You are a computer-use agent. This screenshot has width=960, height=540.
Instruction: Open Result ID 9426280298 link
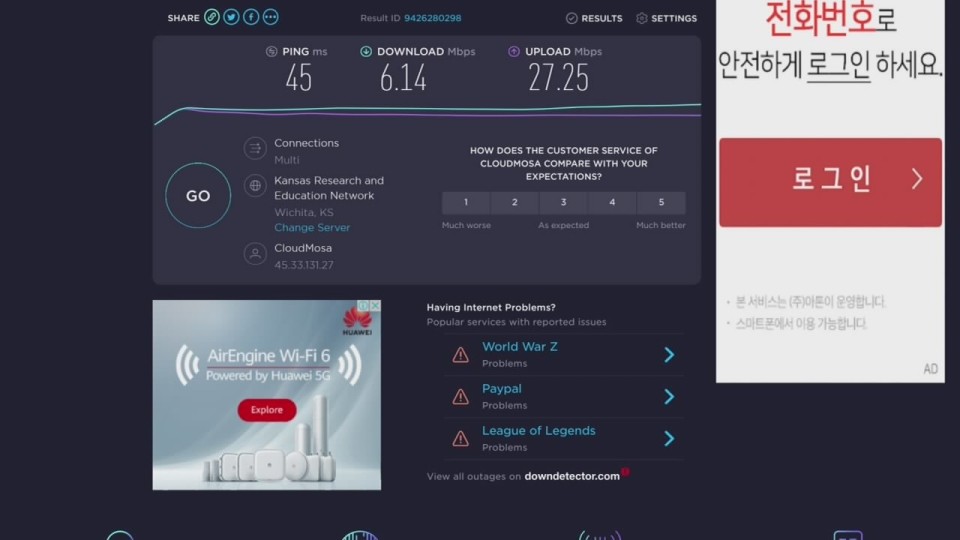(x=432, y=18)
